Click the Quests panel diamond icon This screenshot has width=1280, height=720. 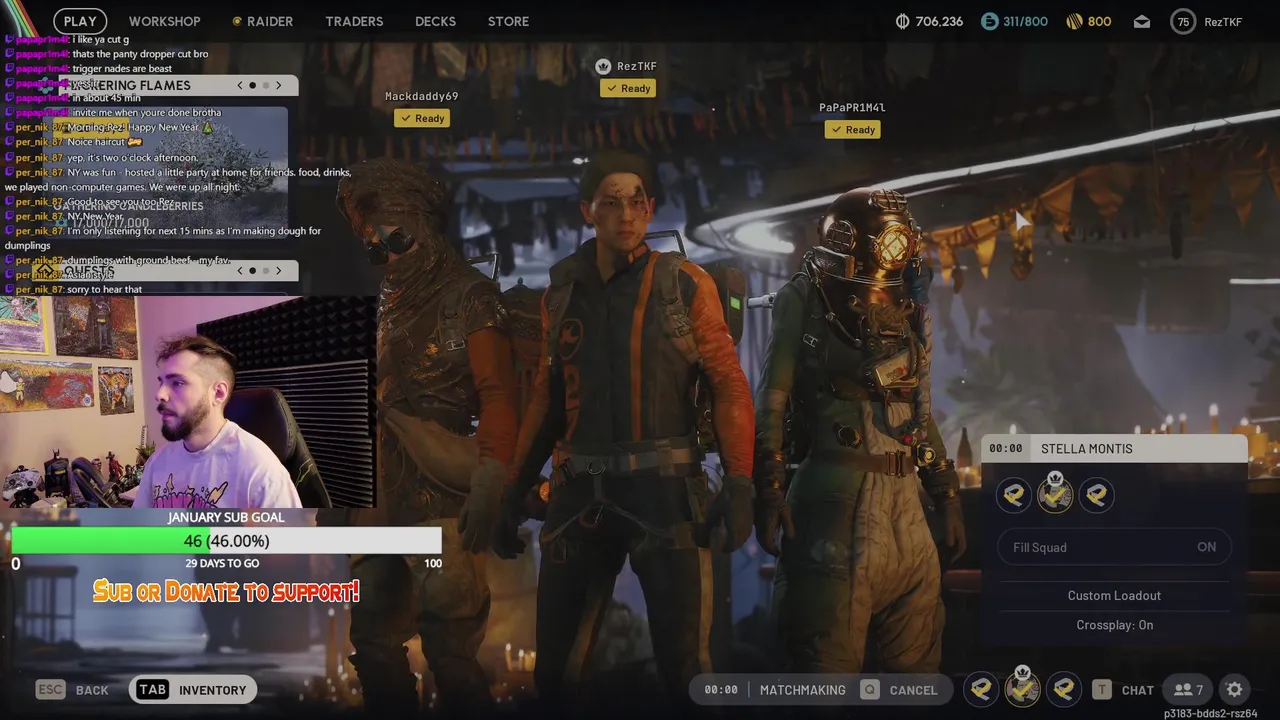point(46,270)
